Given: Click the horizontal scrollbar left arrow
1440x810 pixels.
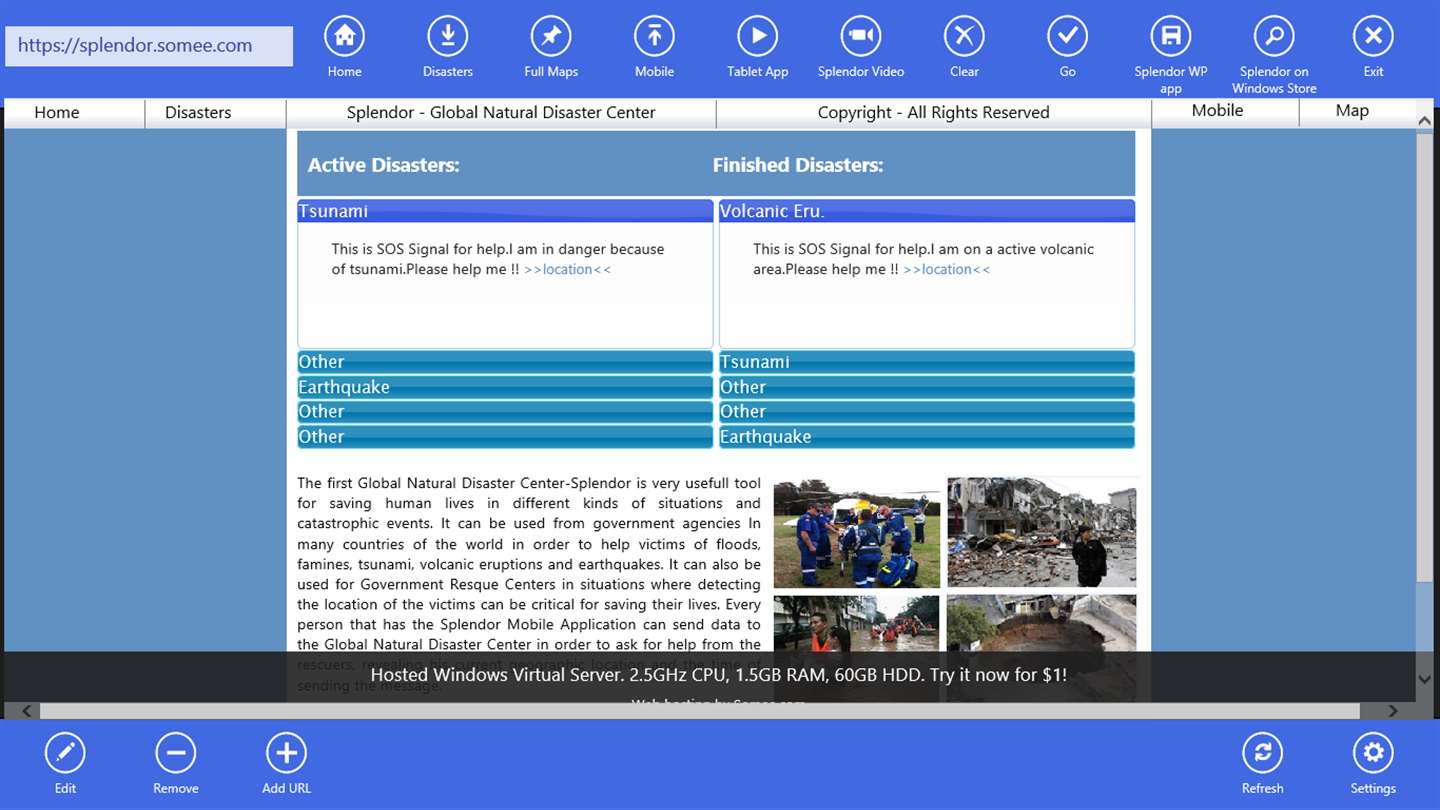Looking at the screenshot, I should (26, 711).
